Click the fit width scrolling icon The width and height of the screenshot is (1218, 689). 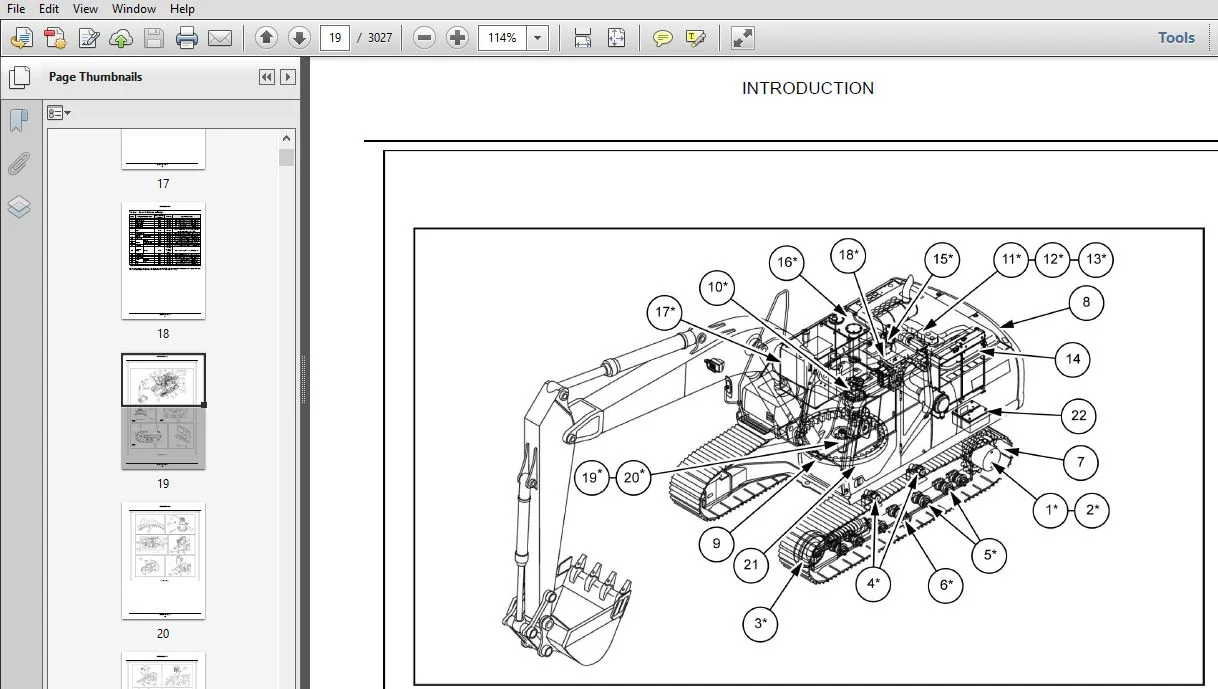583,38
